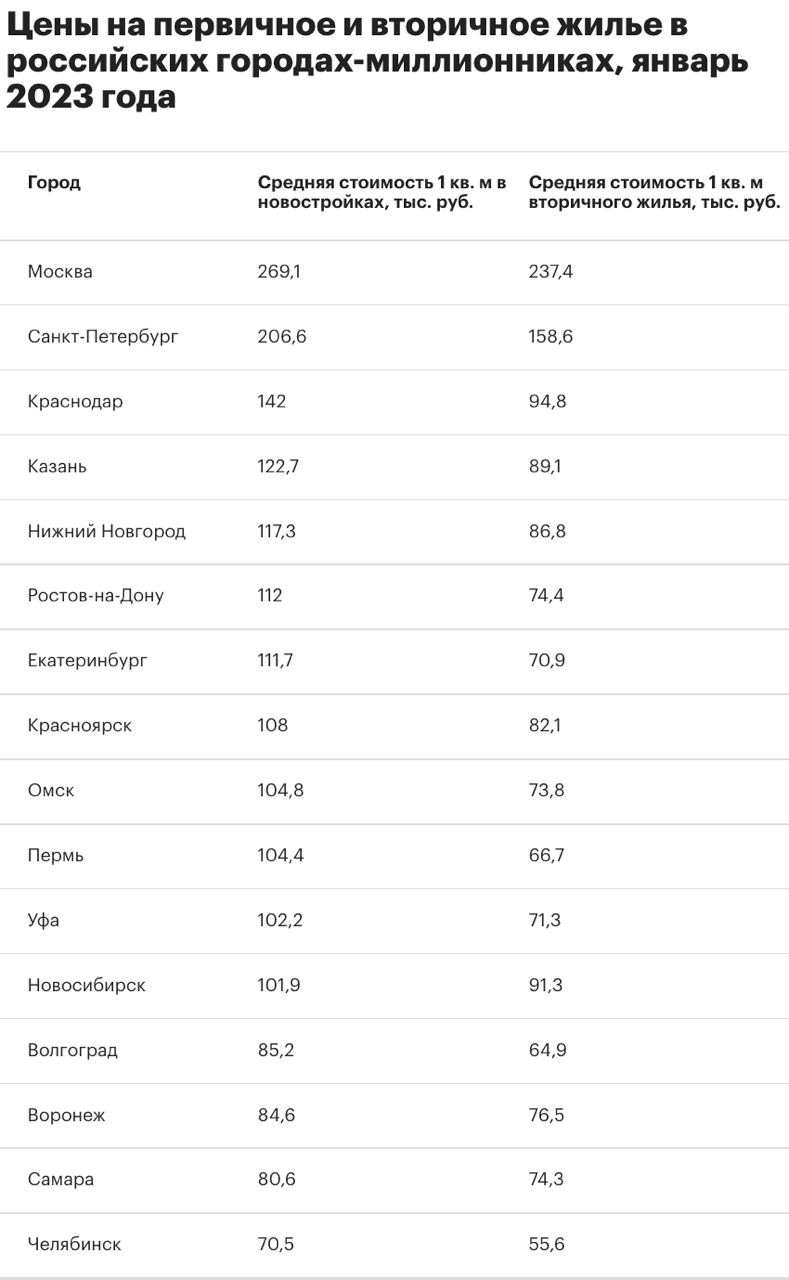Select the Новосибирск city cell
Screen dimensions: 789x1280
(x=87, y=985)
